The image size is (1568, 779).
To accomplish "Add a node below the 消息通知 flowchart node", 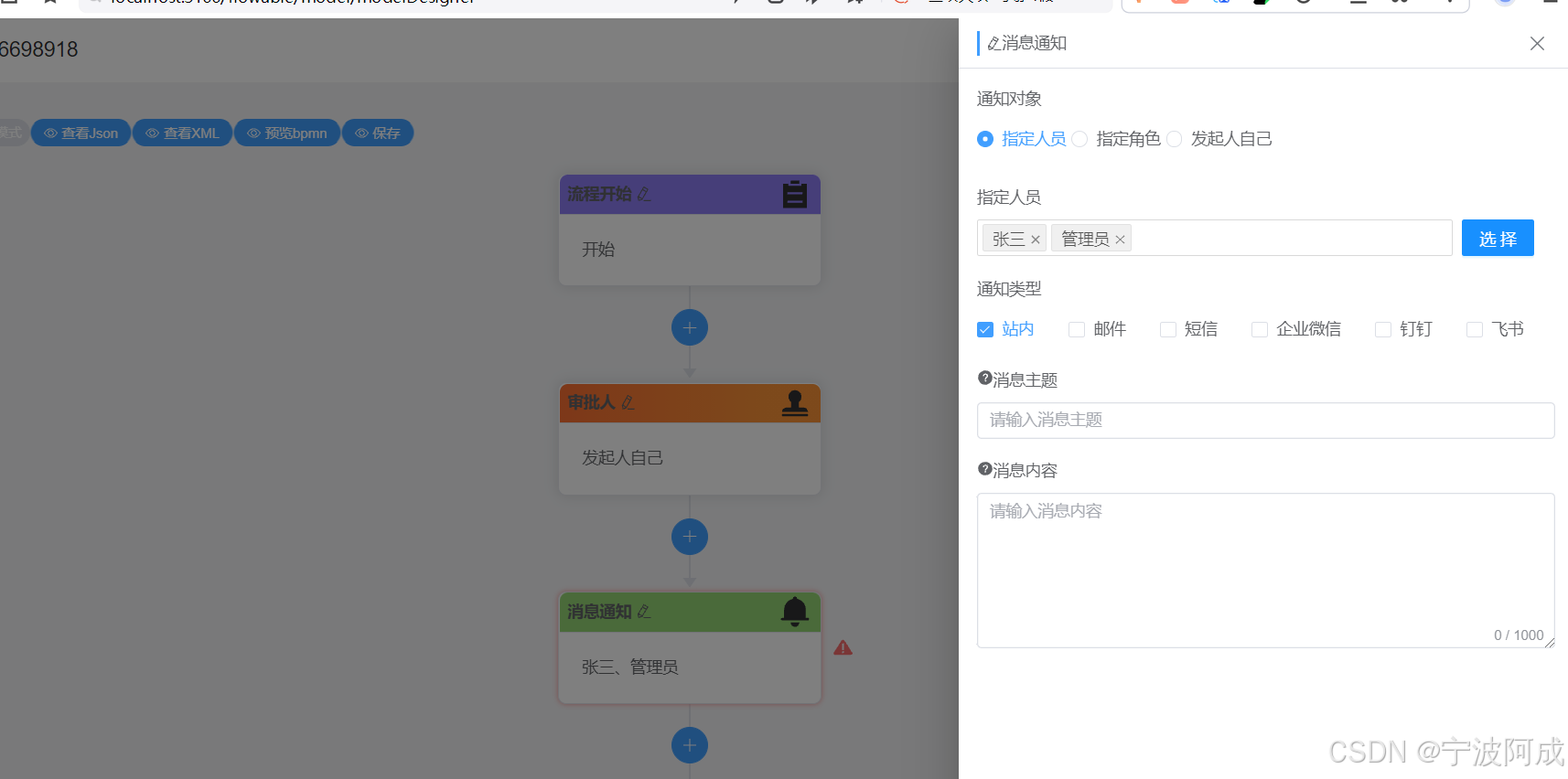I will tap(690, 745).
